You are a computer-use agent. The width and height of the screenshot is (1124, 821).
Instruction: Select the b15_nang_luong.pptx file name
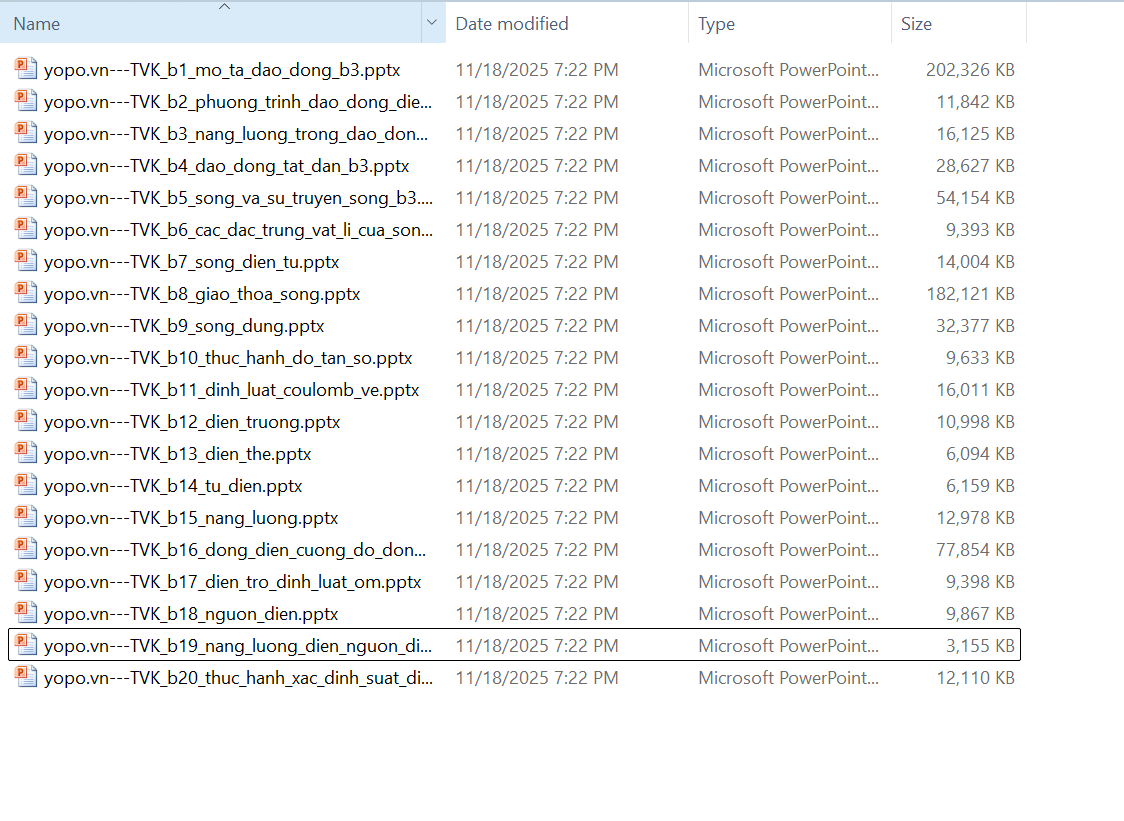click(x=191, y=518)
